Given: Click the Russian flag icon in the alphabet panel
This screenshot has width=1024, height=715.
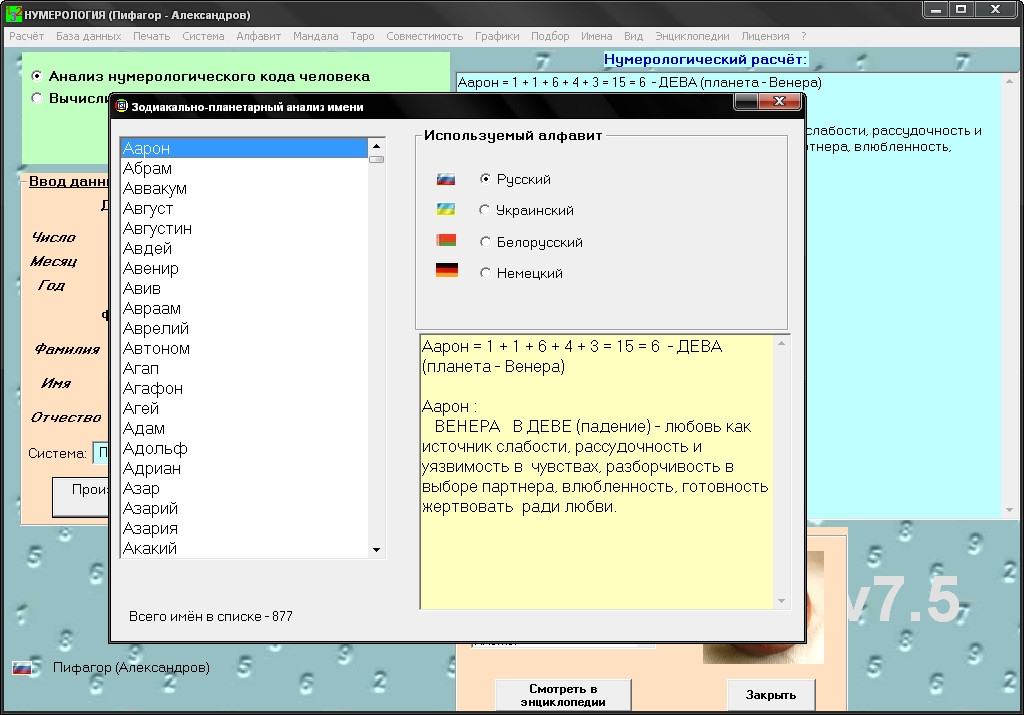Looking at the screenshot, I should (x=446, y=179).
